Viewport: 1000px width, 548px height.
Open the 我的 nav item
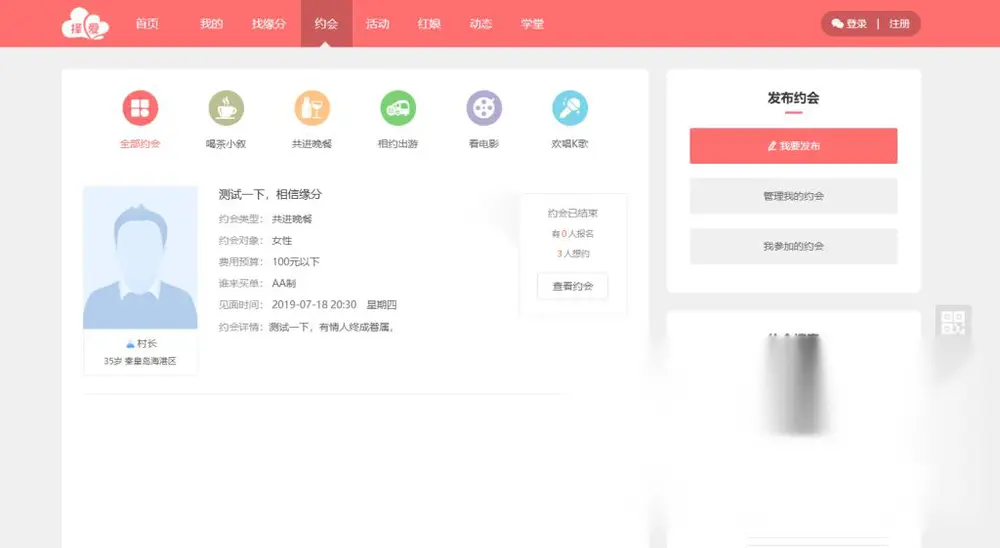(x=212, y=24)
